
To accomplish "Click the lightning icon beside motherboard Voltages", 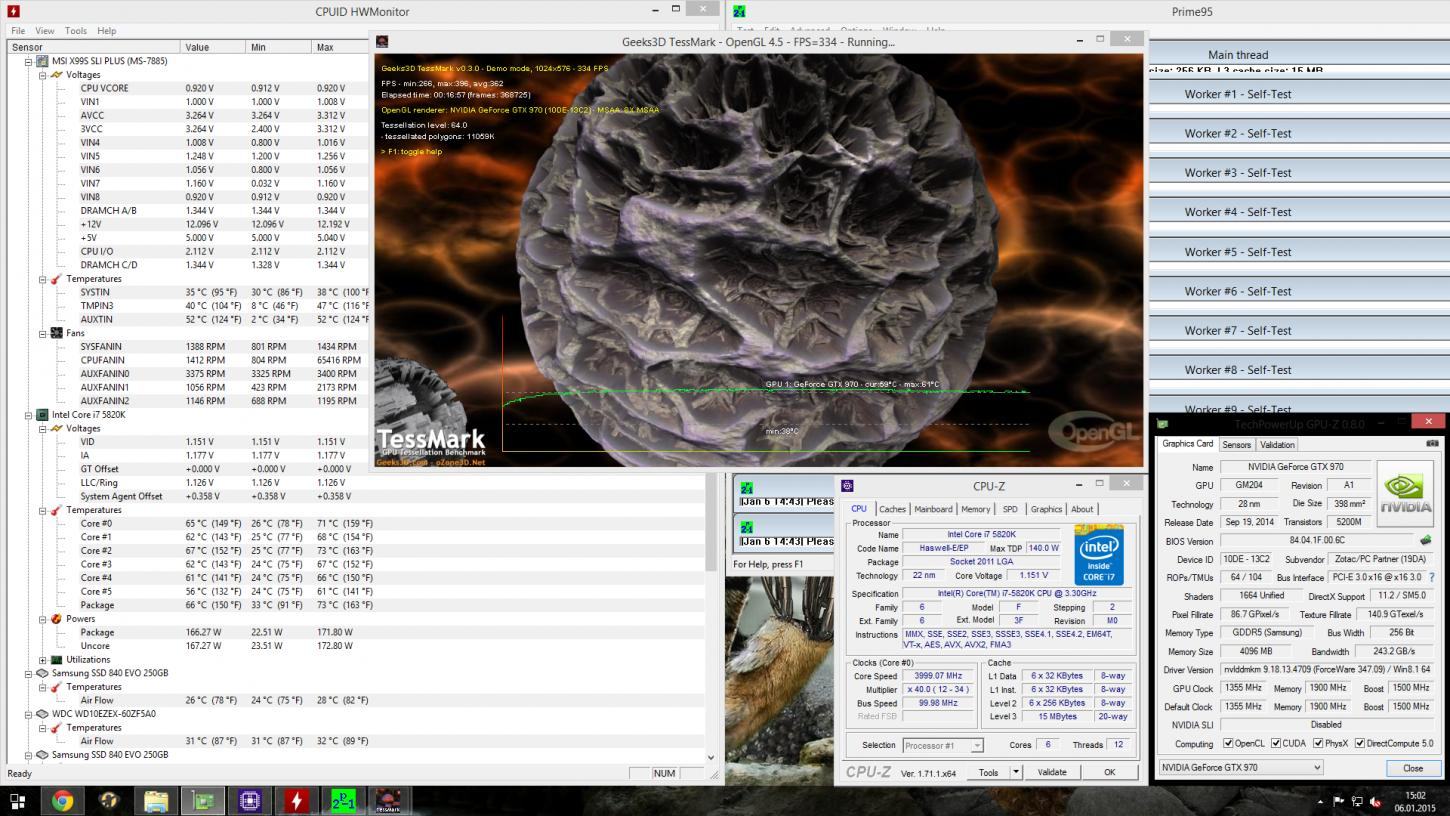I will [56, 75].
